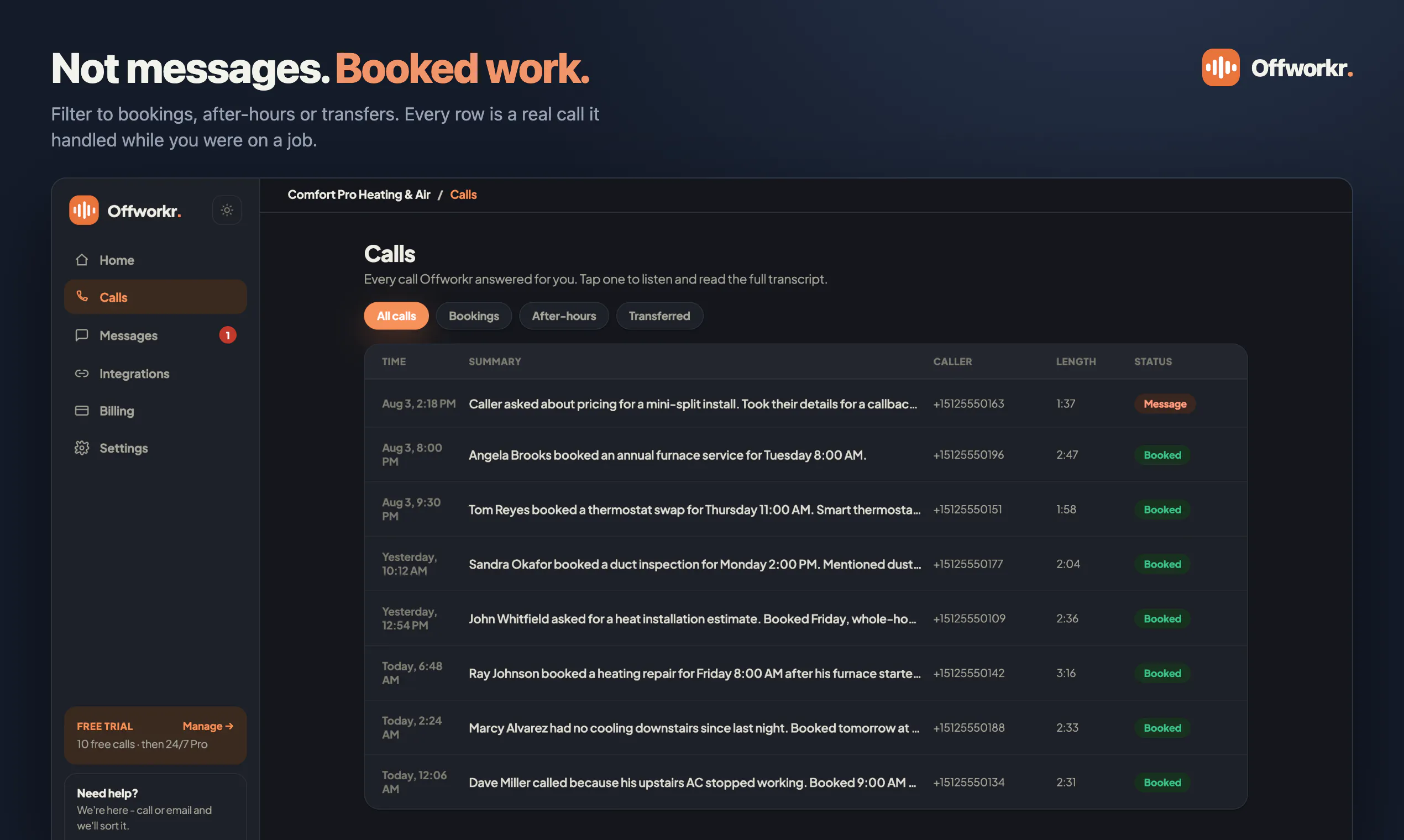Open Angela Brooks furnace service call

click(x=805, y=454)
